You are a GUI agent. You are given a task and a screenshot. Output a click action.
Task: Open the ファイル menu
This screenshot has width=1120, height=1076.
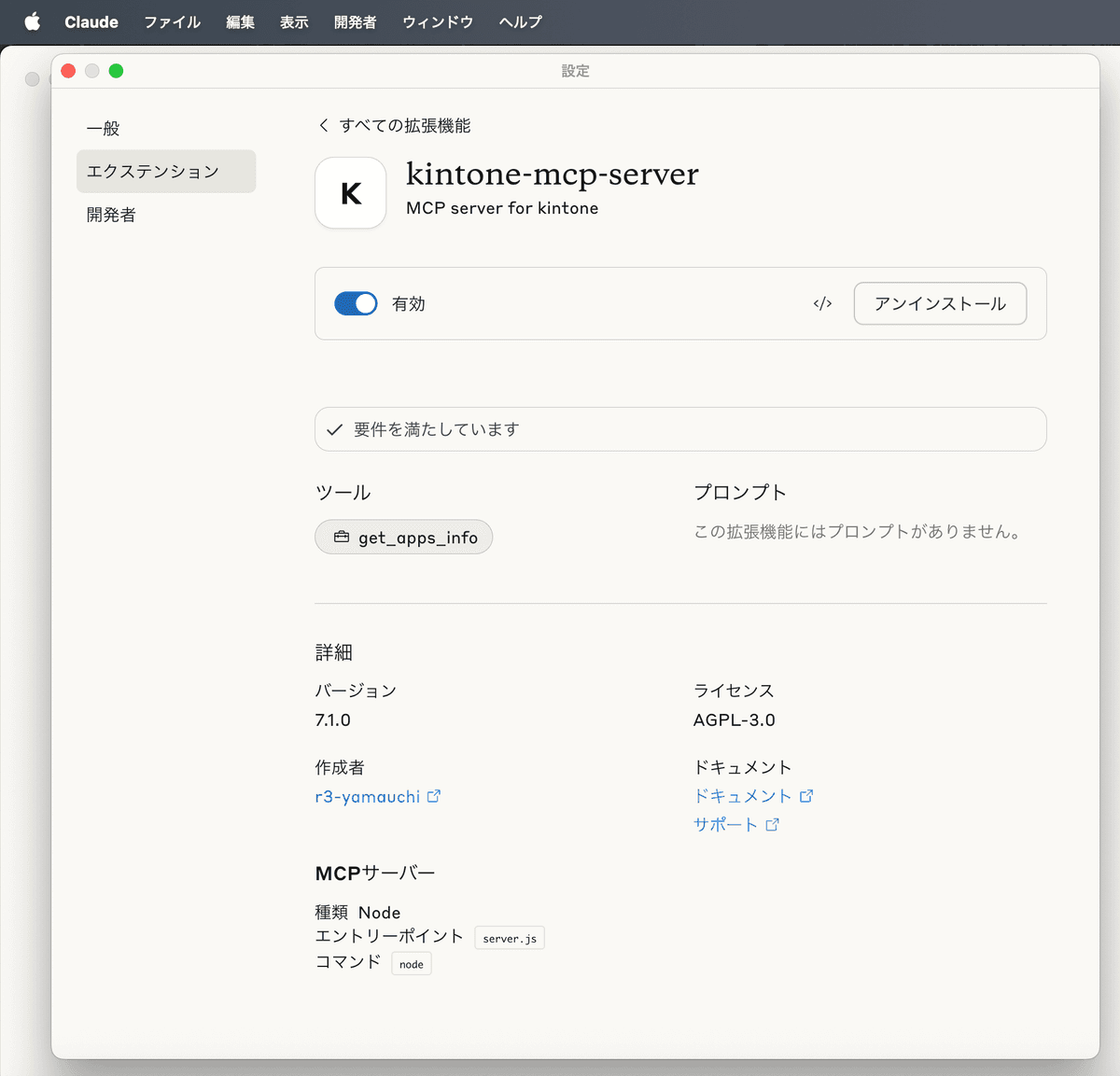coord(172,21)
